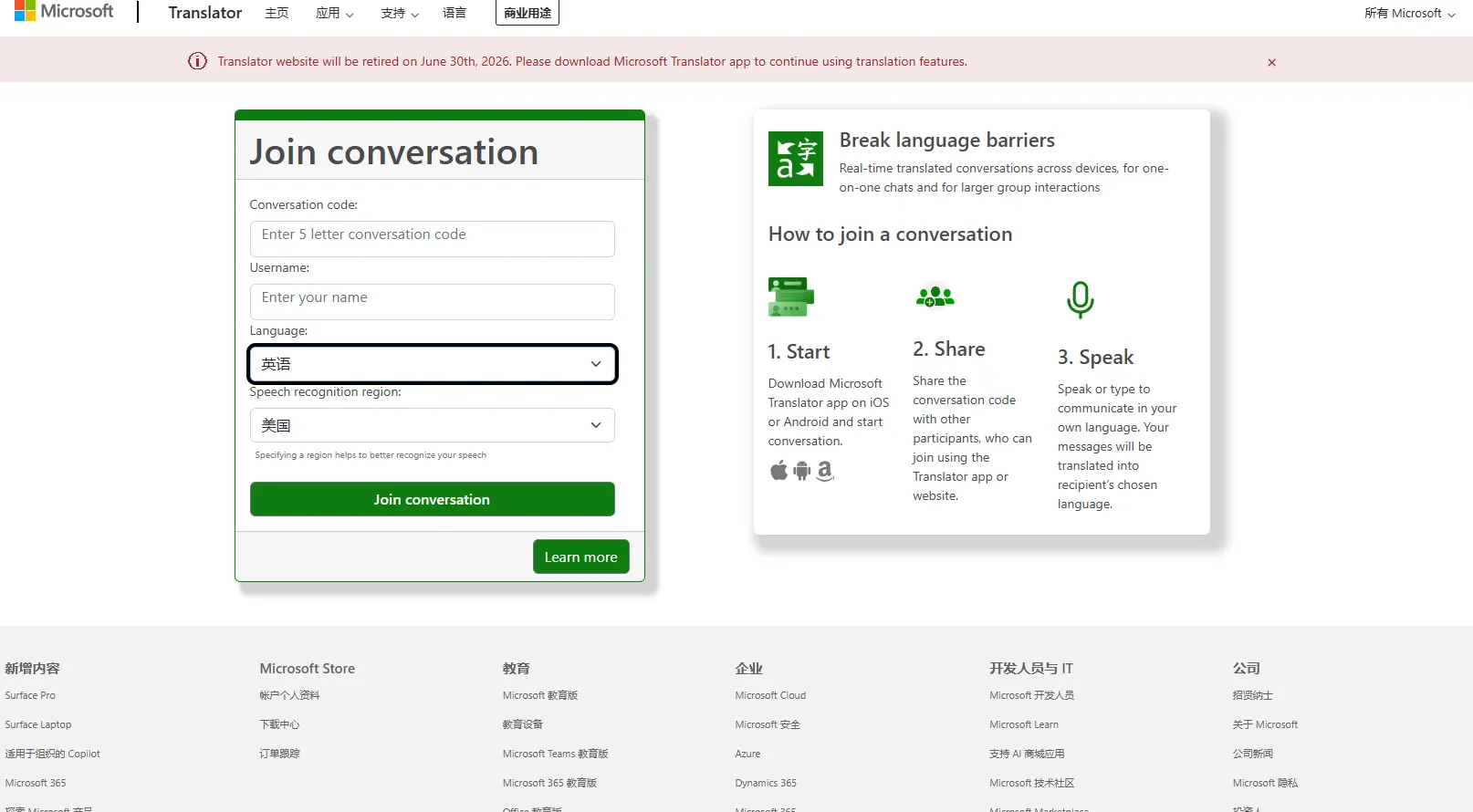This screenshot has height=812, width=1473.
Task: Open the Microsoft Teams 教育版 link
Action: 555,754
